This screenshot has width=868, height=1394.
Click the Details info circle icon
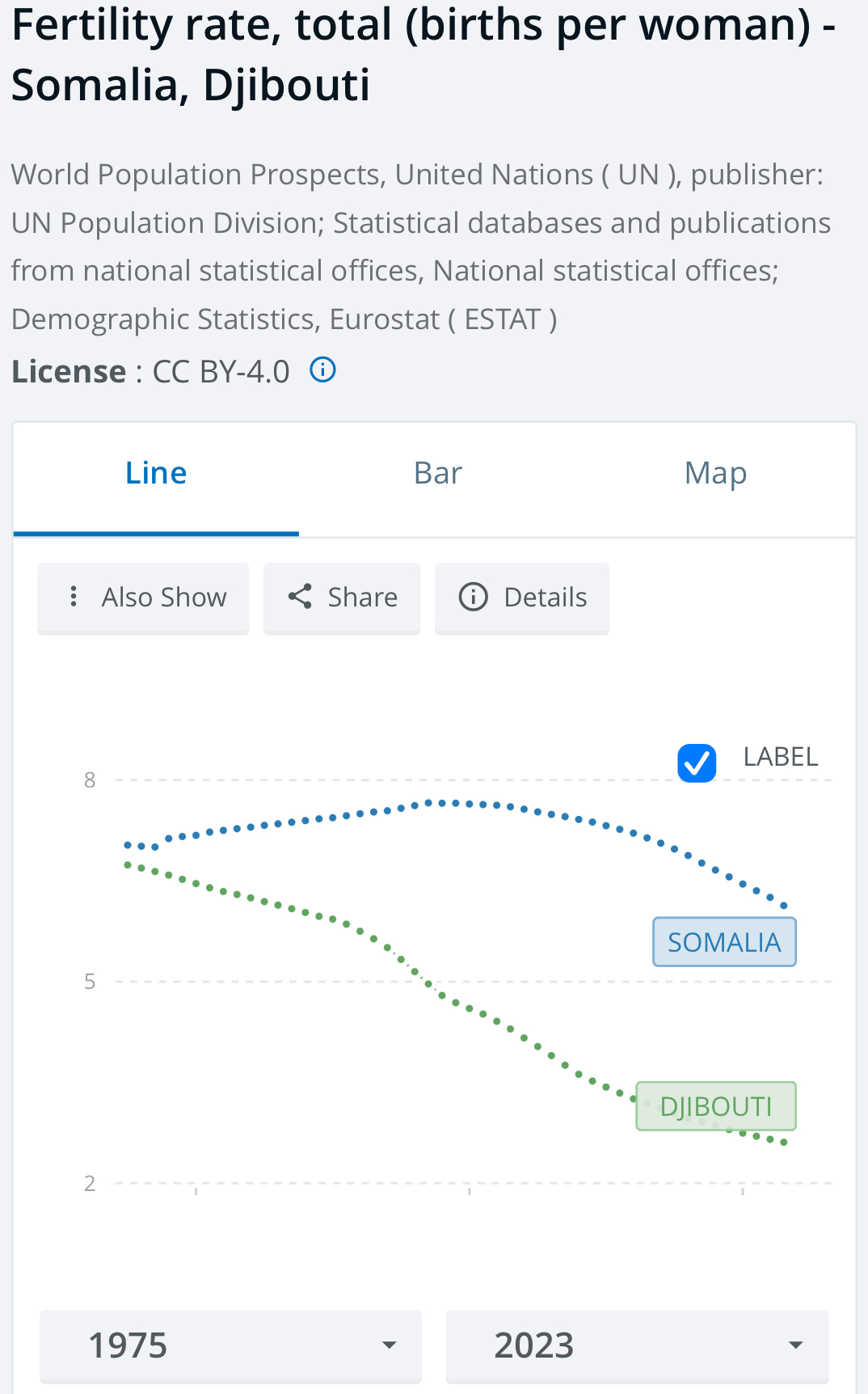(474, 597)
